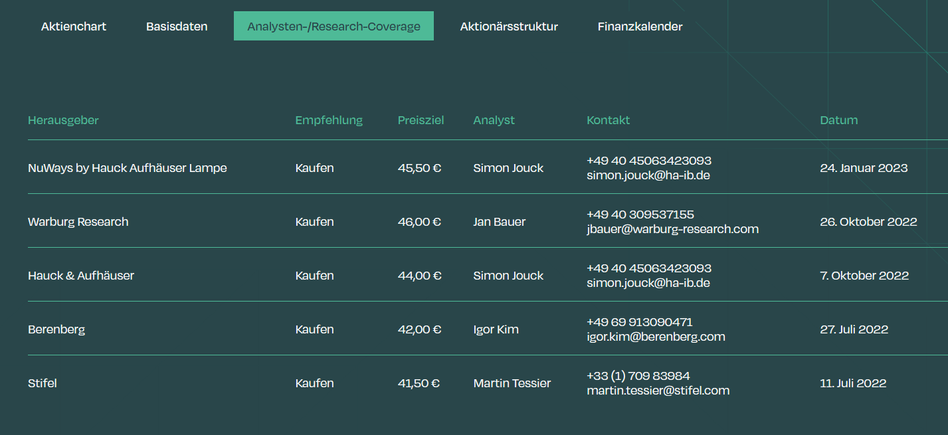The image size is (948, 435).
Task: Switch to the Basisdaten tab
Action: click(x=177, y=26)
